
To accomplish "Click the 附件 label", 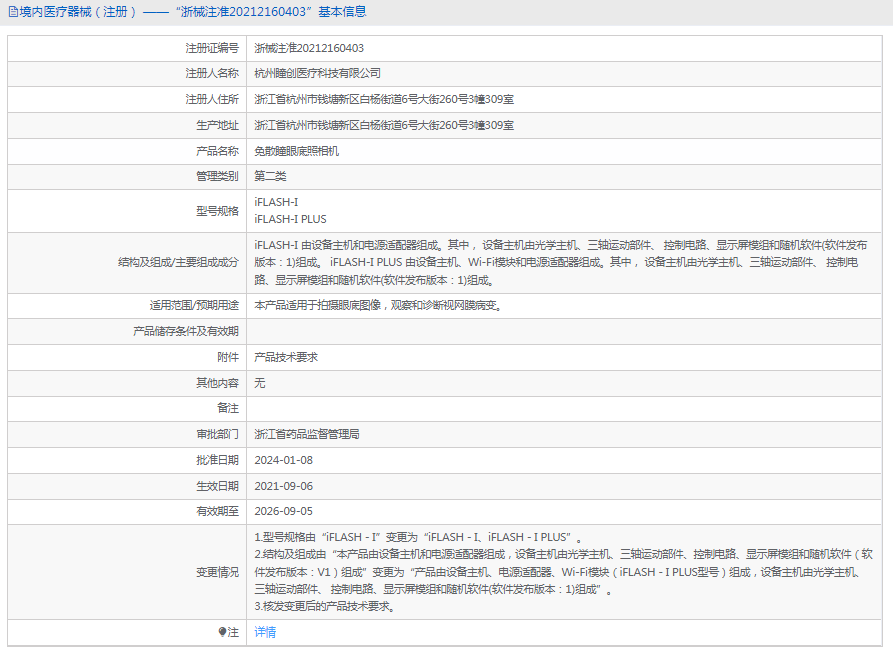I will click(x=228, y=357).
